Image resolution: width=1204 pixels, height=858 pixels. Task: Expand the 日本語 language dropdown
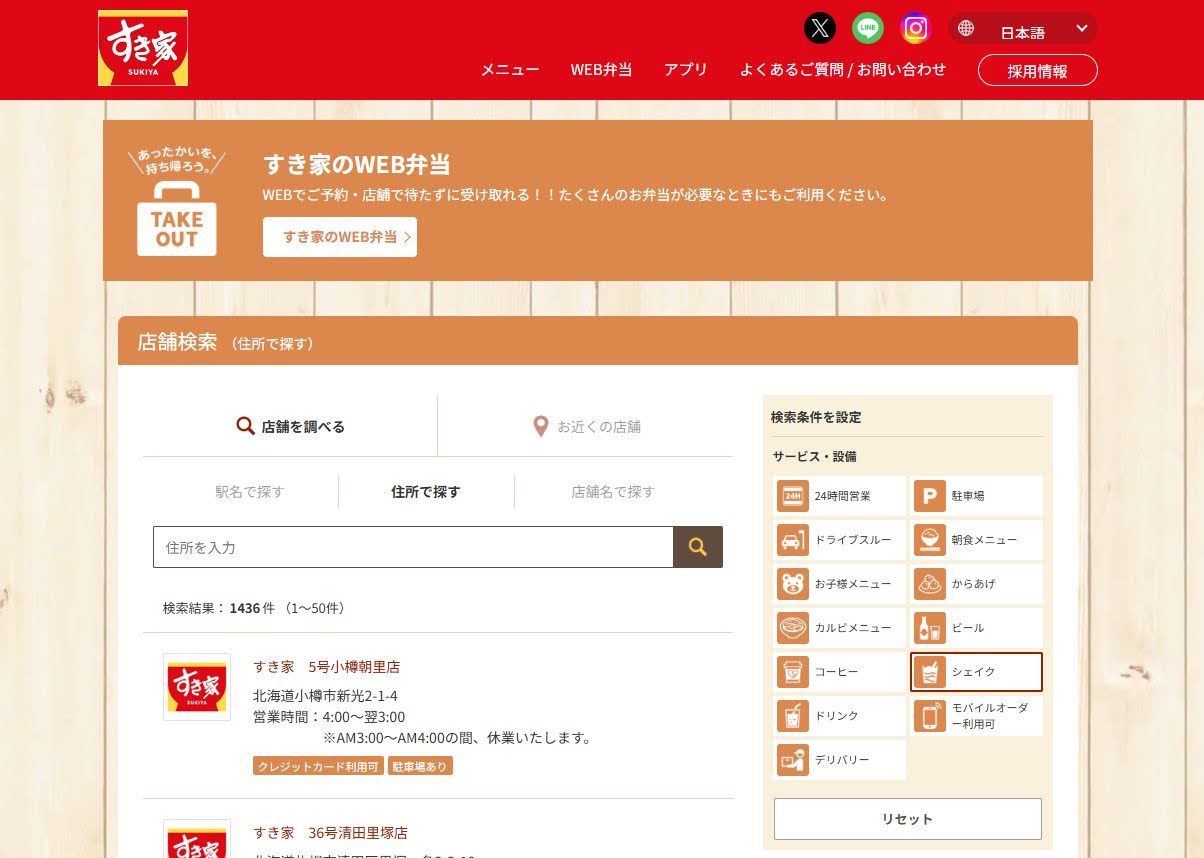[x=1023, y=29]
